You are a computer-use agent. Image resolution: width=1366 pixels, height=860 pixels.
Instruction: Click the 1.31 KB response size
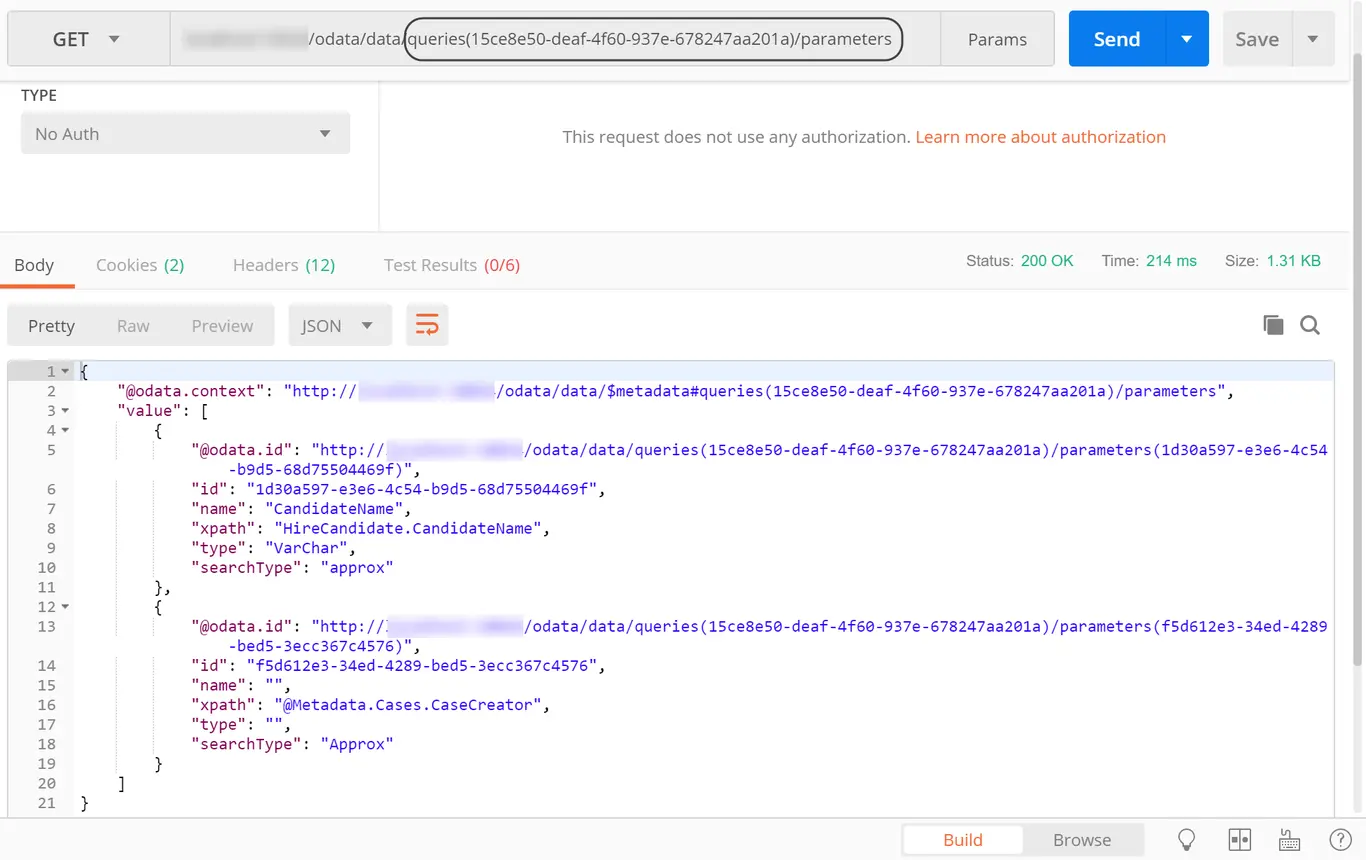[1294, 261]
